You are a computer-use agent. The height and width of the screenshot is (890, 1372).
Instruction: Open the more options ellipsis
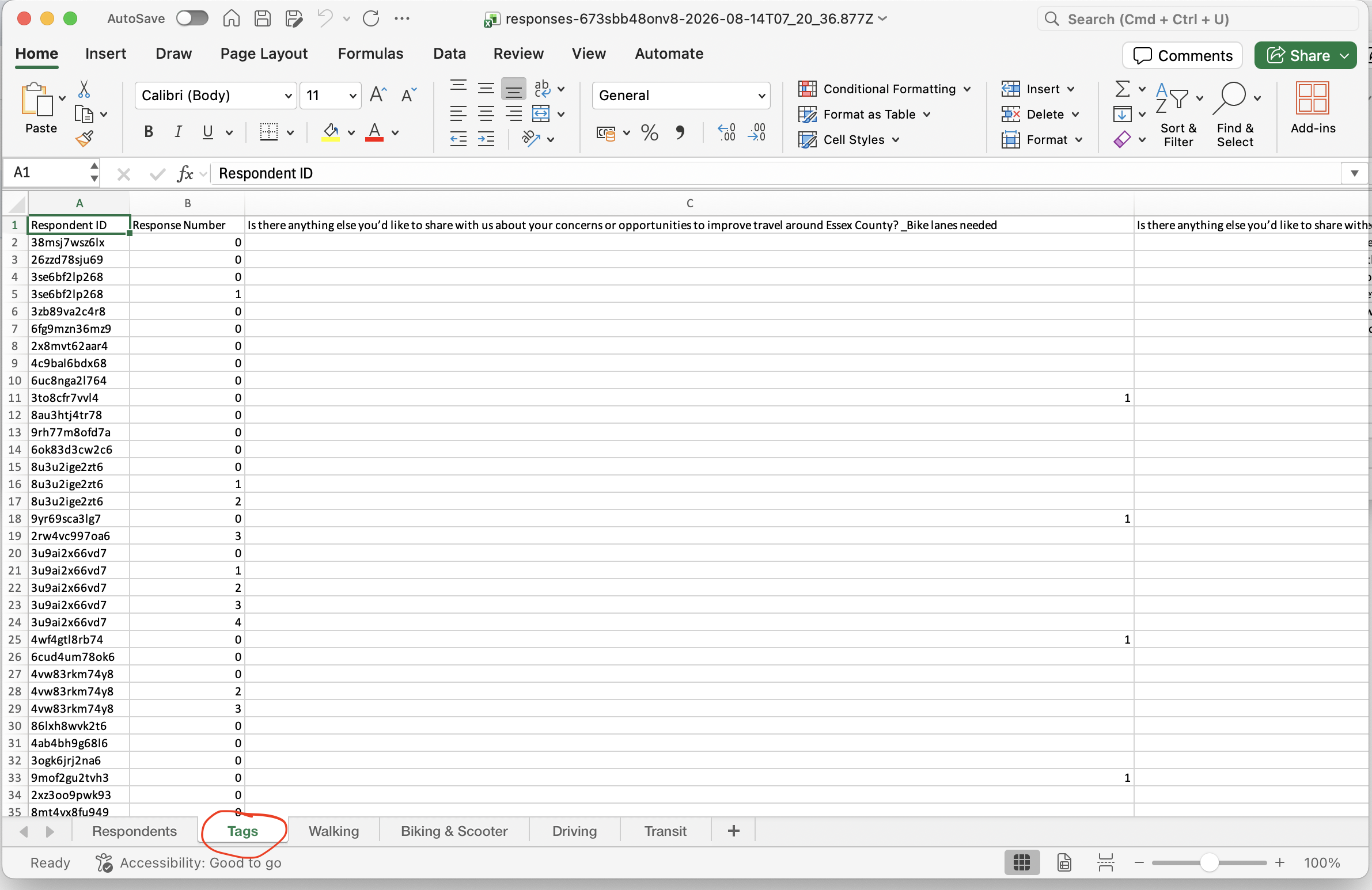click(402, 18)
